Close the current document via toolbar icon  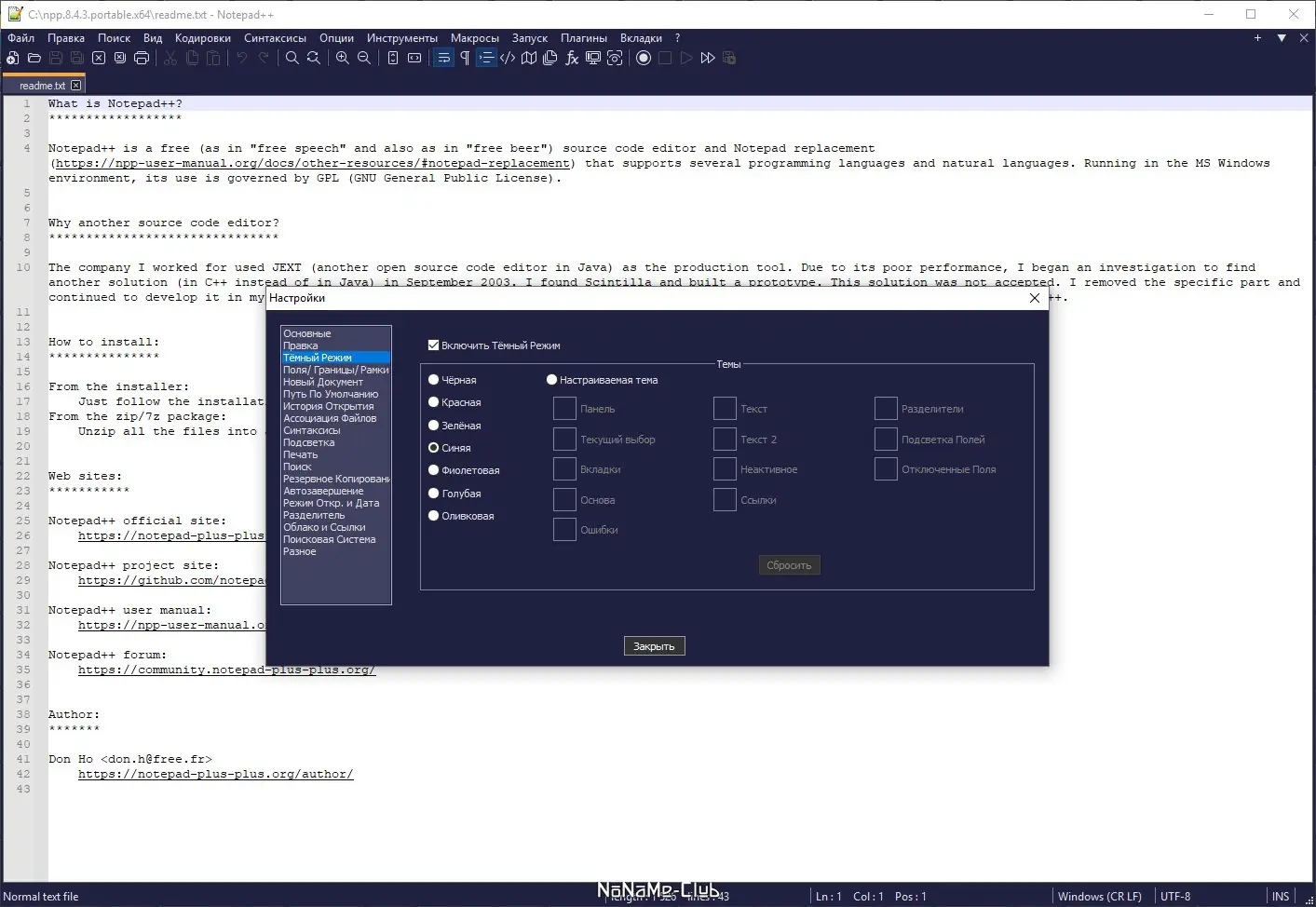(99, 58)
